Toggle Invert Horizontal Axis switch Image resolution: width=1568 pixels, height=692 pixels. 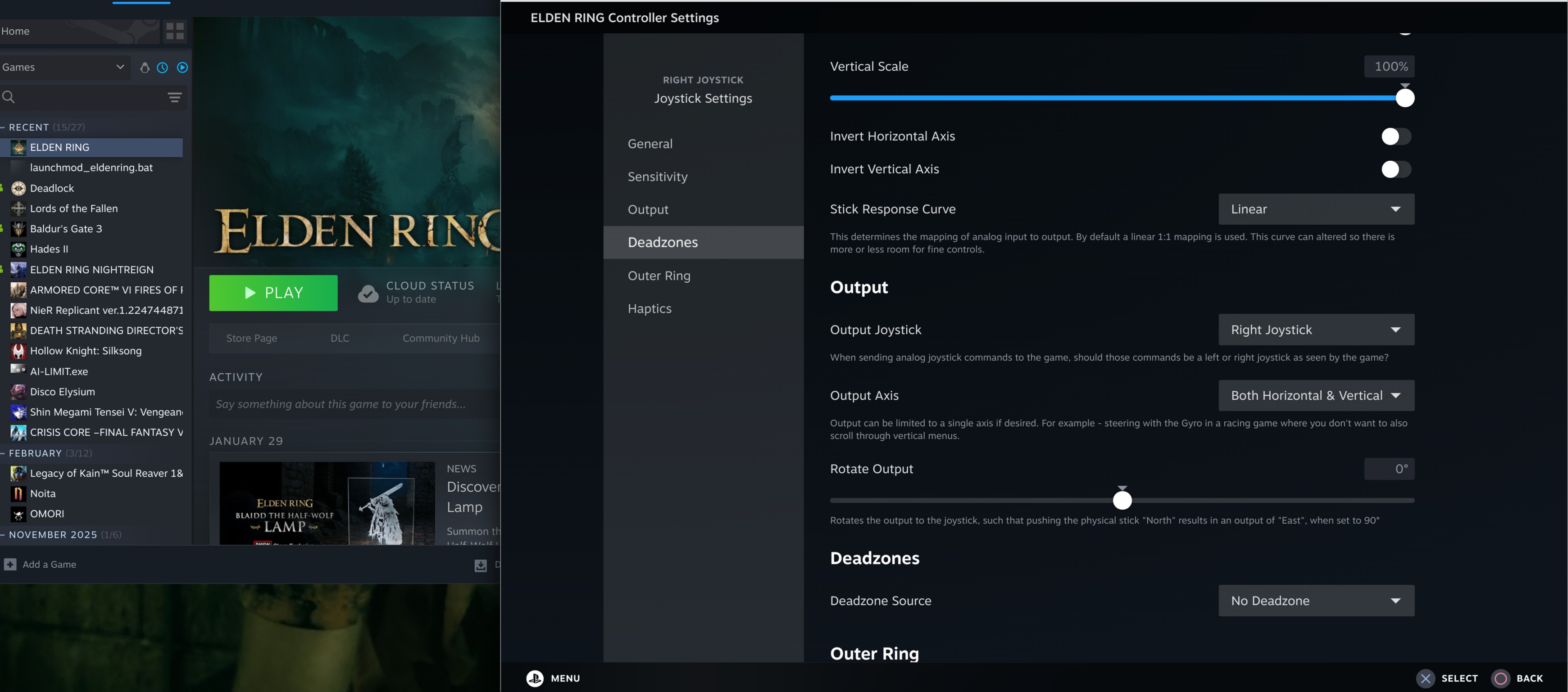[x=1395, y=136]
